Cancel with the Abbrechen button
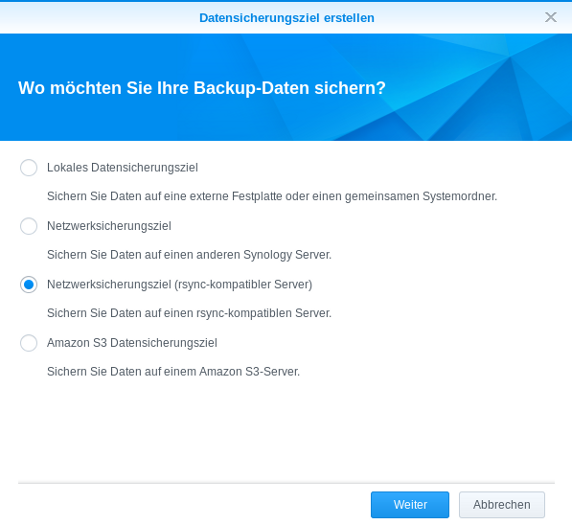Image resolution: width=572 pixels, height=525 pixels. [502, 505]
